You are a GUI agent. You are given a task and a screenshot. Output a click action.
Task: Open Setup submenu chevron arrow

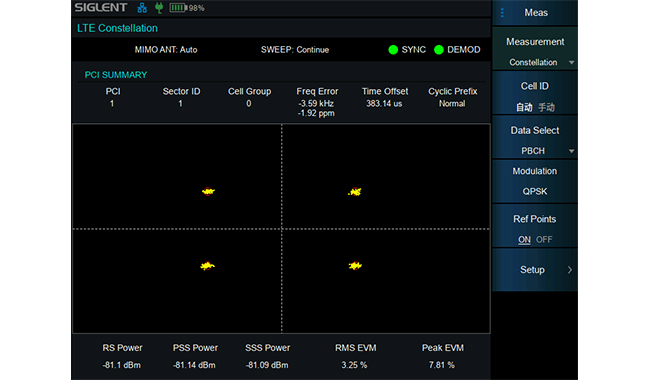[x=570, y=270]
